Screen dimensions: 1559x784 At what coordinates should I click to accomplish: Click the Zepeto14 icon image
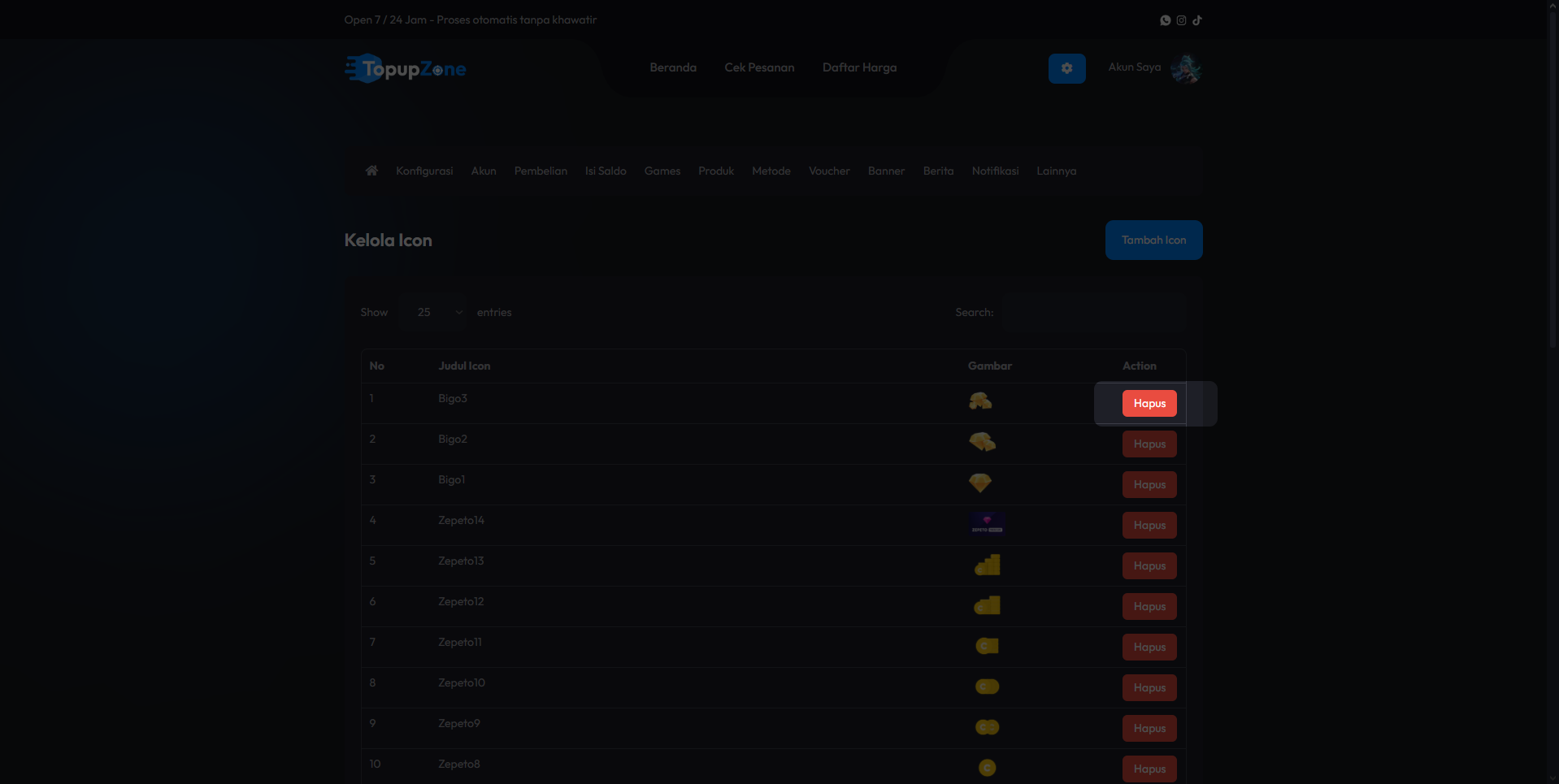(987, 524)
